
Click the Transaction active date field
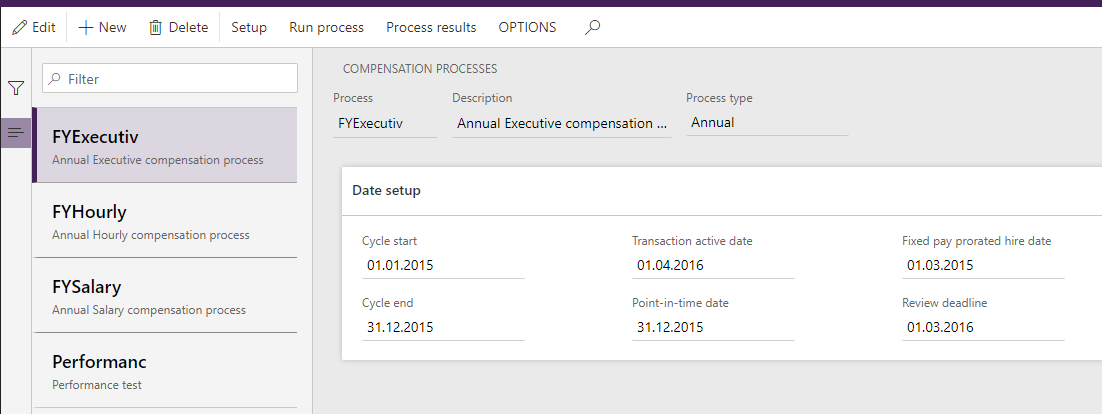[x=712, y=266]
